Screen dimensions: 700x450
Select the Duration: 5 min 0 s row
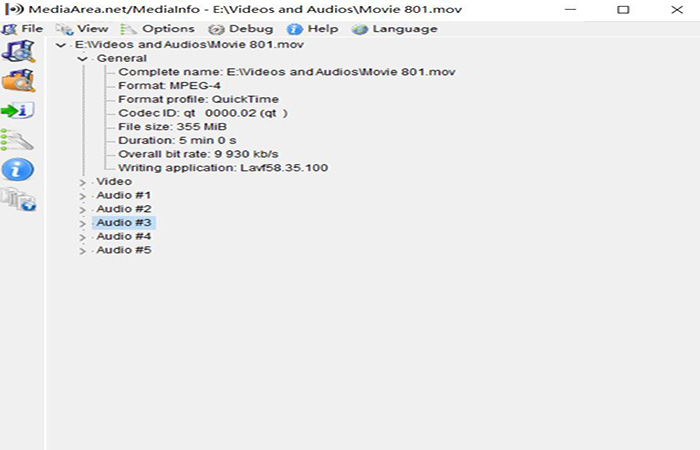click(177, 140)
